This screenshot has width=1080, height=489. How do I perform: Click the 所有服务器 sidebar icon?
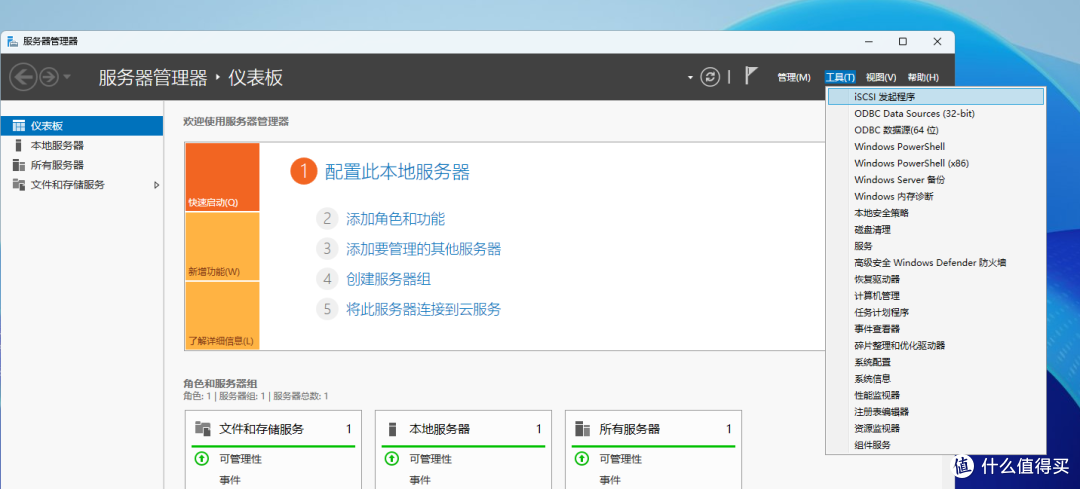tap(19, 165)
